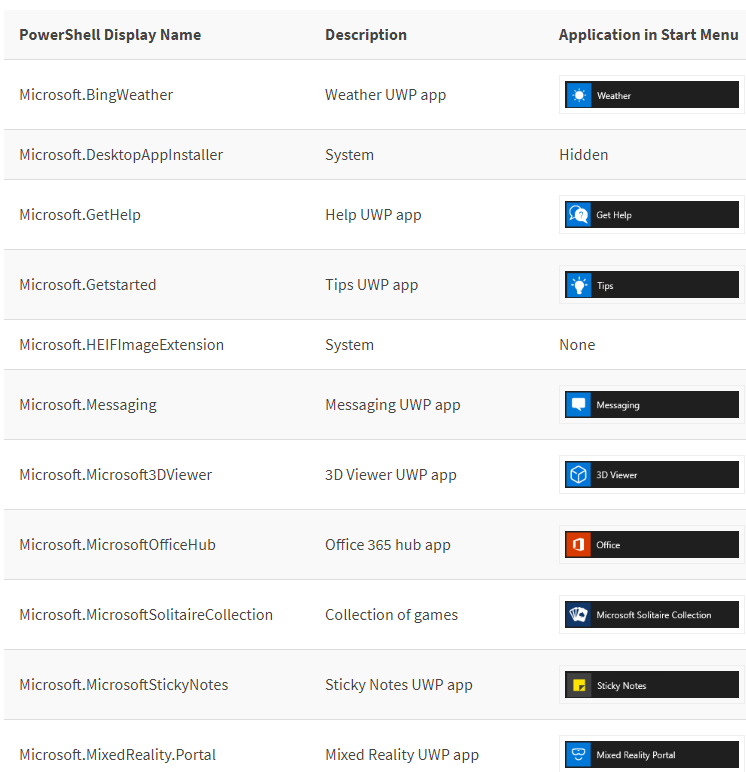Image resolution: width=746 pixels, height=772 pixels.
Task: Click the Tips lightbulb icon
Action: pos(579,285)
